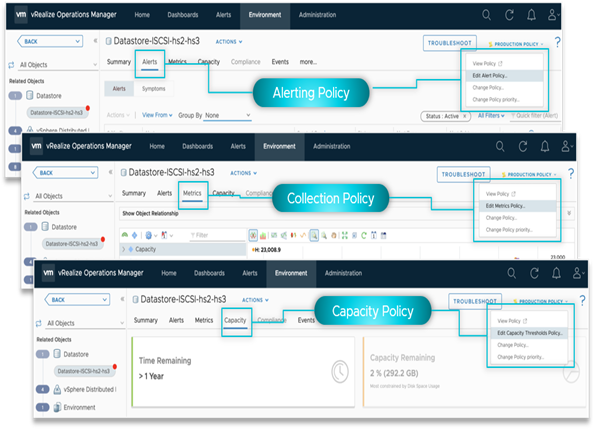Click Show Object Relationship in middle window
Viewport: 594px width, 429px height.
click(x=150, y=213)
